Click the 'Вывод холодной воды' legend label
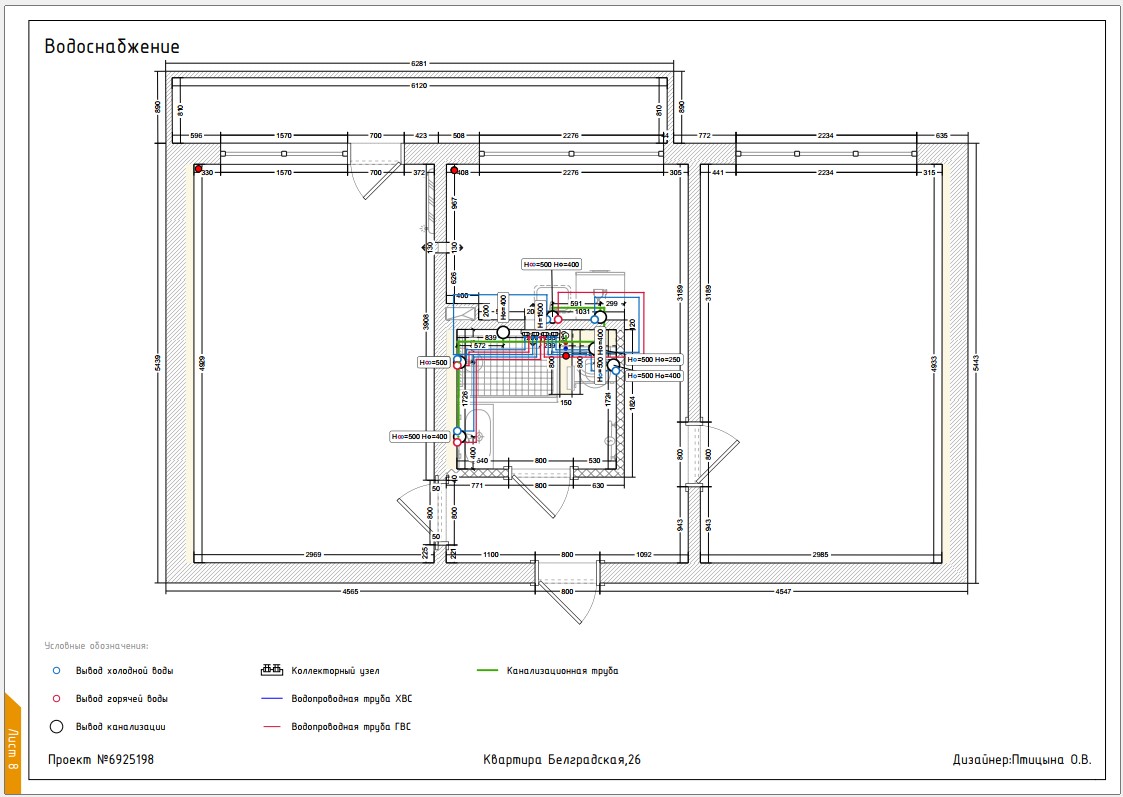 pyautogui.click(x=125, y=671)
